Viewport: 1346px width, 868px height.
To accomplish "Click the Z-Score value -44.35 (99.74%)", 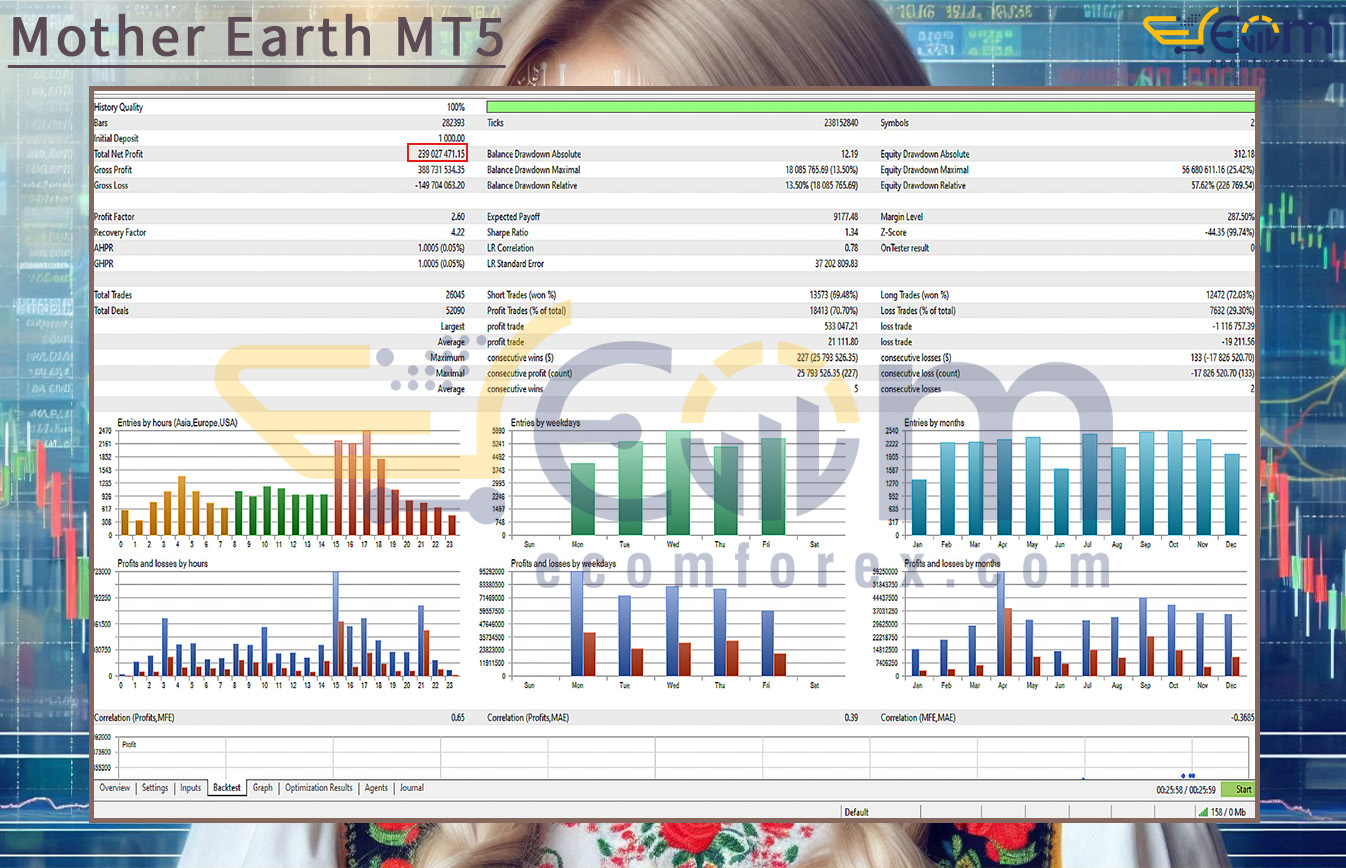I will tap(1231, 232).
